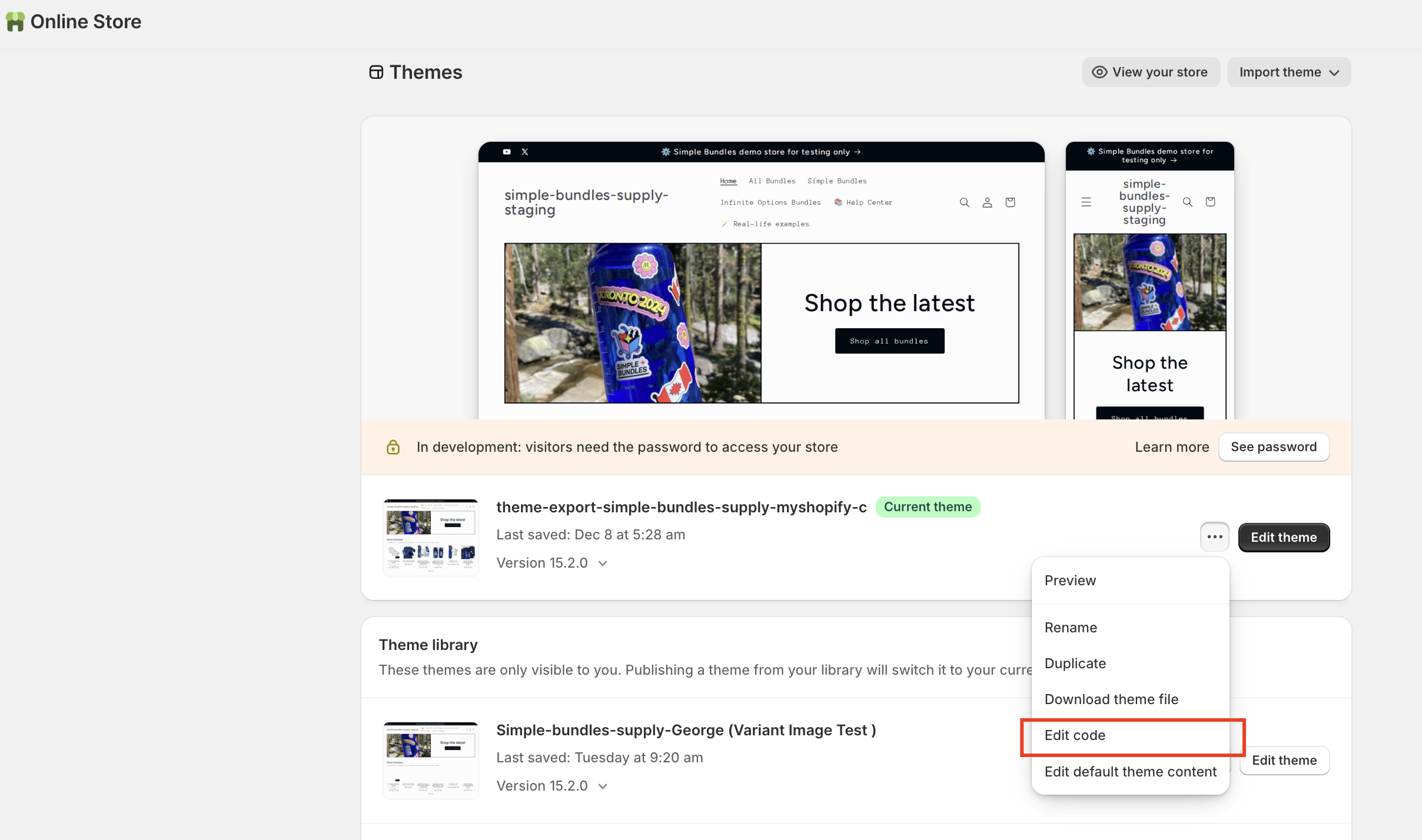
Task: Click the search icon in mobile preview
Action: 1187,202
